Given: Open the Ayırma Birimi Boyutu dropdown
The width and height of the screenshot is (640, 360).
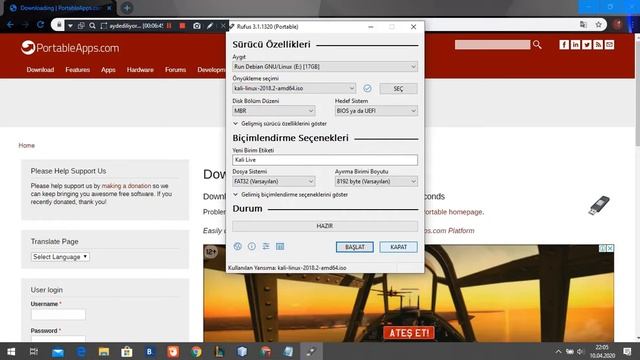Looking at the screenshot, I should (x=376, y=181).
